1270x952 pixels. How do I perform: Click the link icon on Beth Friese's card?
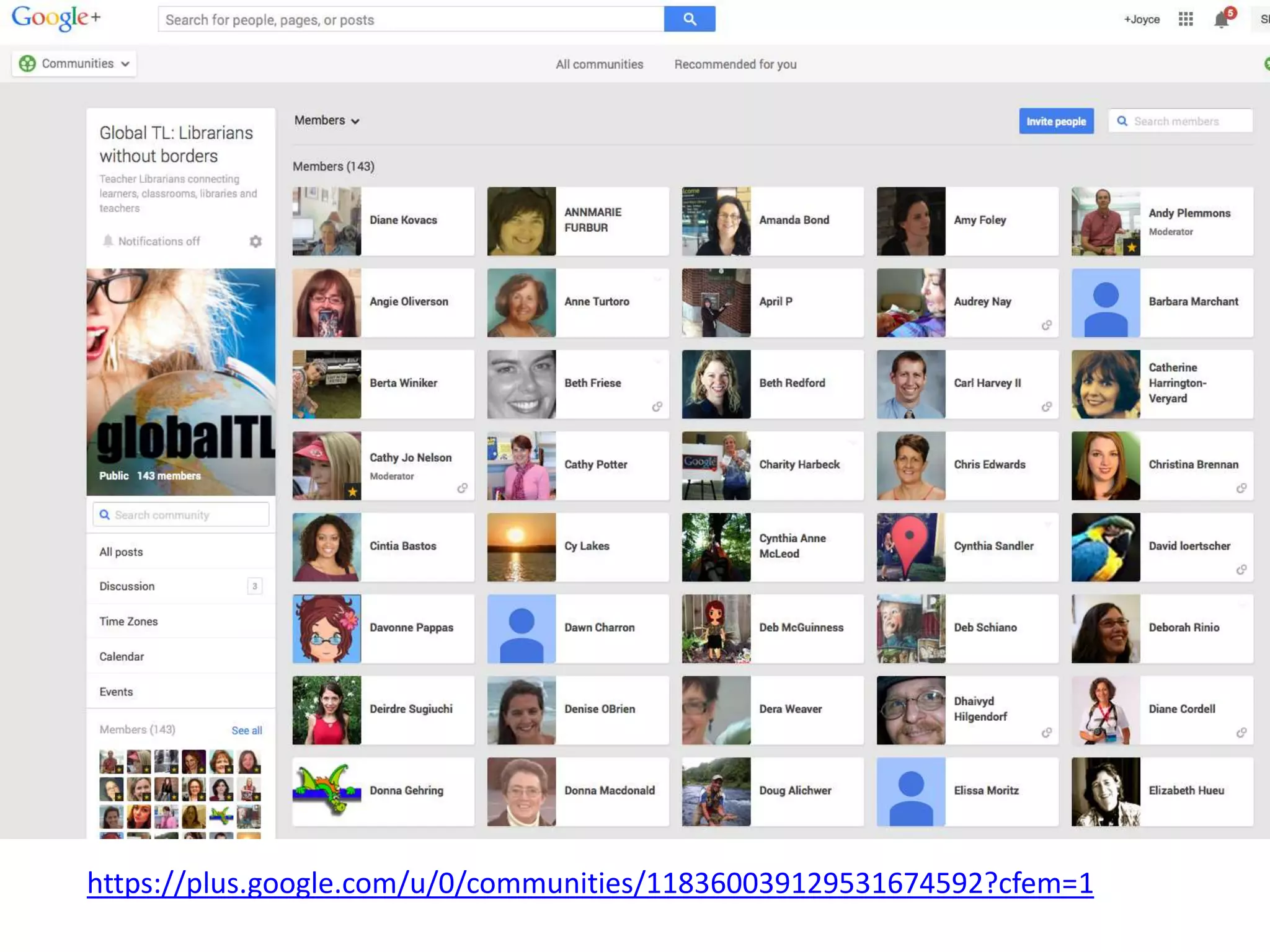[x=657, y=407]
